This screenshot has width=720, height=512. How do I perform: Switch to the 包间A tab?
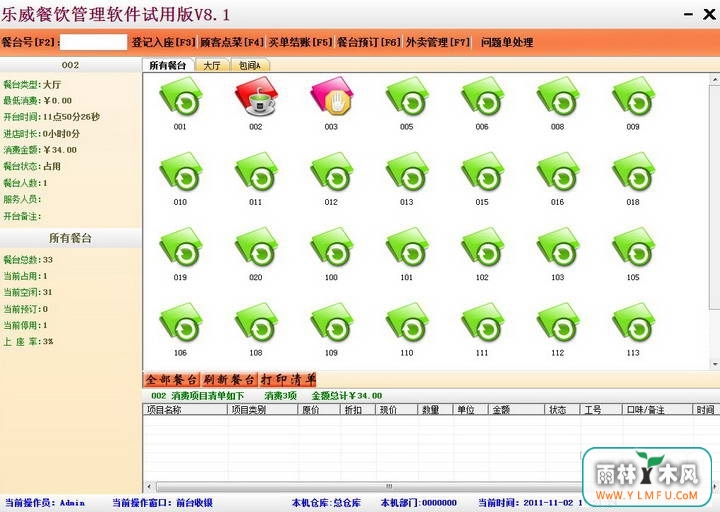pos(250,66)
